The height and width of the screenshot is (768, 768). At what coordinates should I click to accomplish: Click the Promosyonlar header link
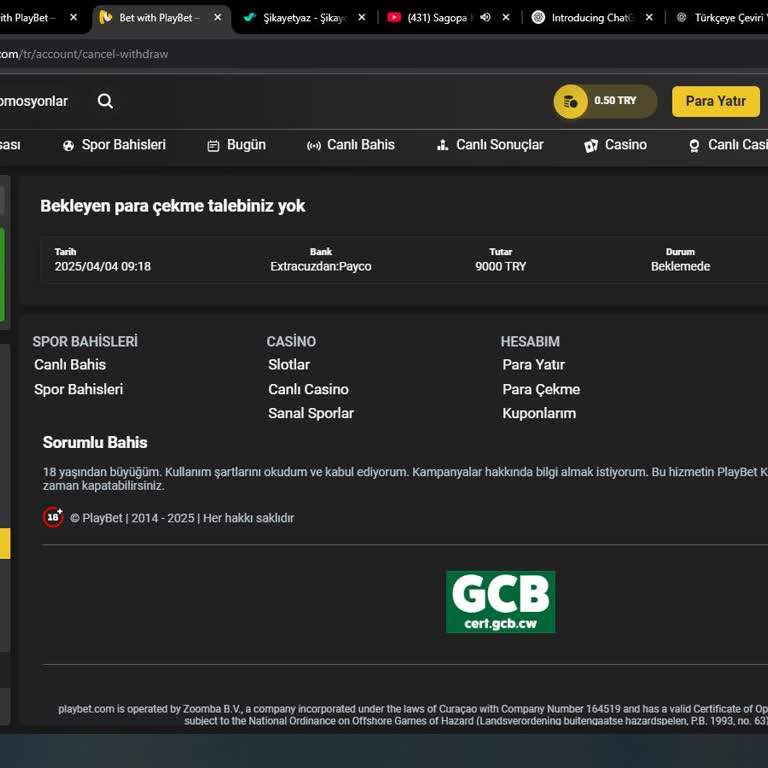pyautogui.click(x=34, y=101)
